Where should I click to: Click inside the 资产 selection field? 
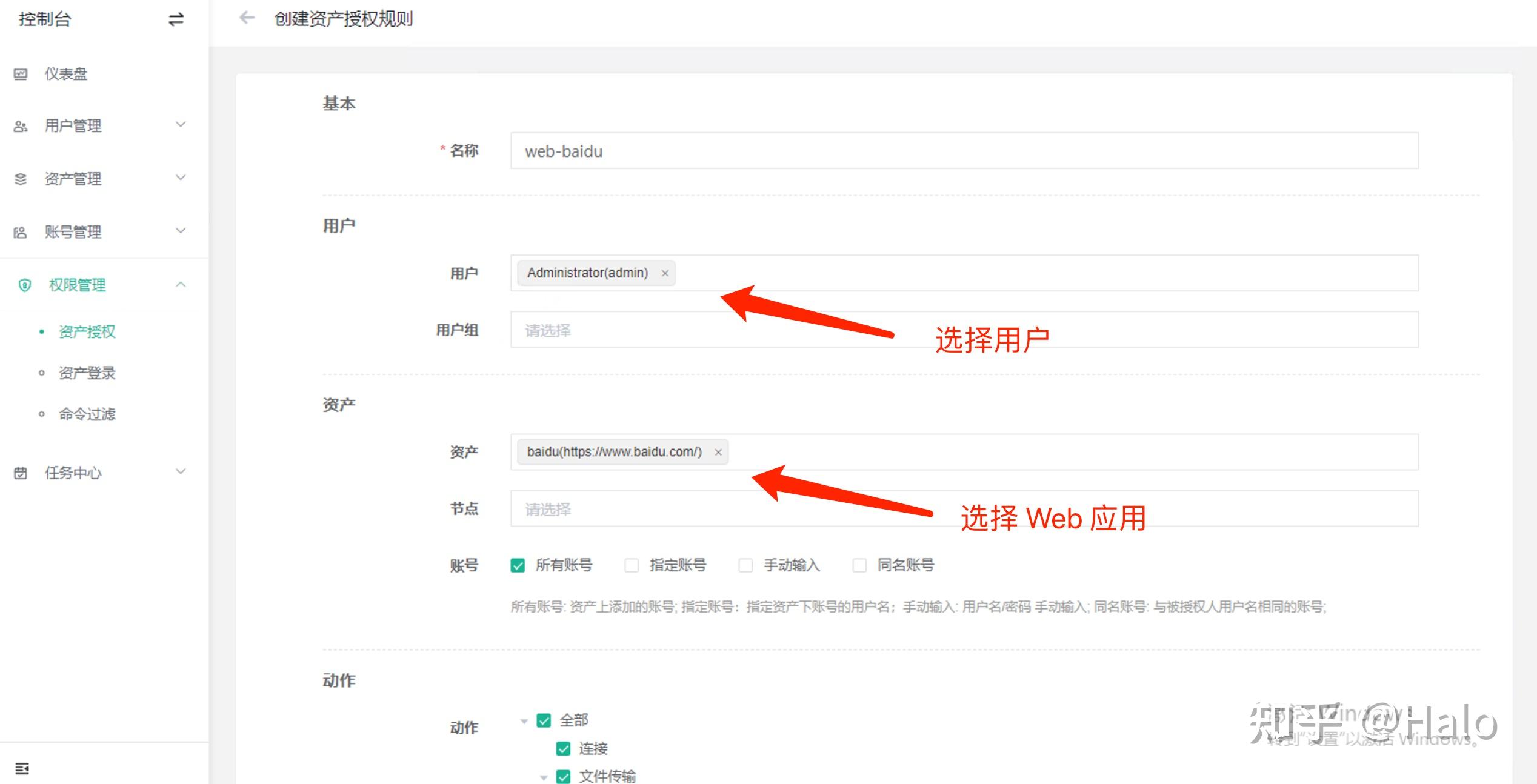tap(964, 452)
